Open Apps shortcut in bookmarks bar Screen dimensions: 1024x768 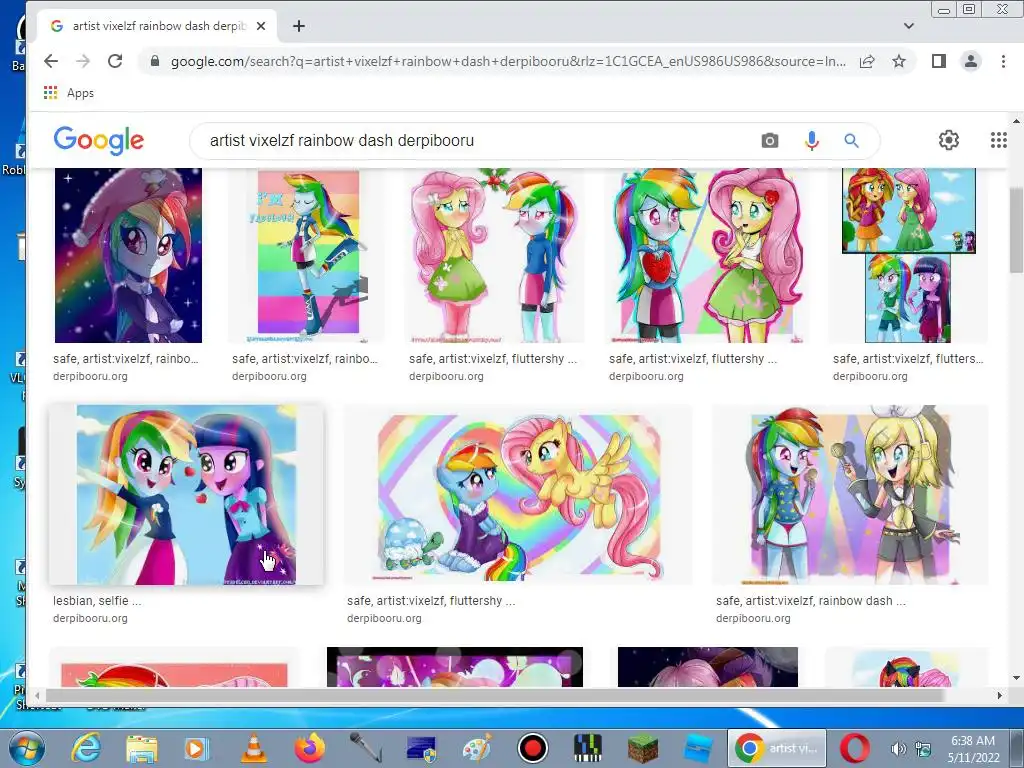point(69,93)
